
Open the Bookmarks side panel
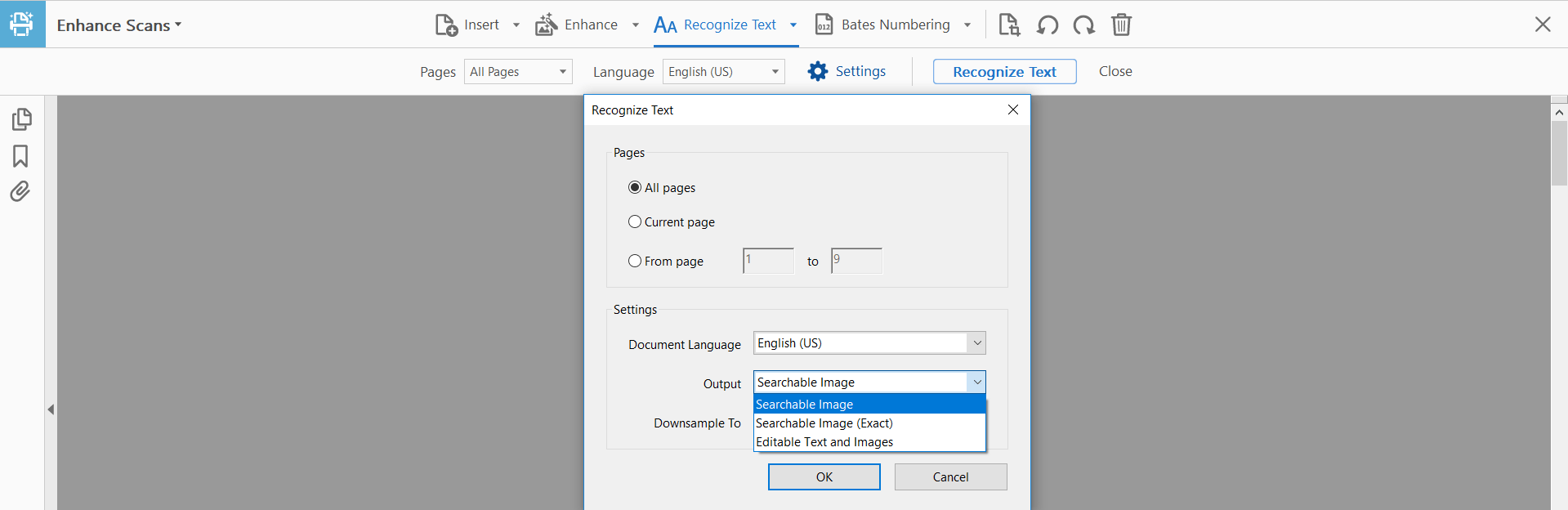click(x=20, y=156)
